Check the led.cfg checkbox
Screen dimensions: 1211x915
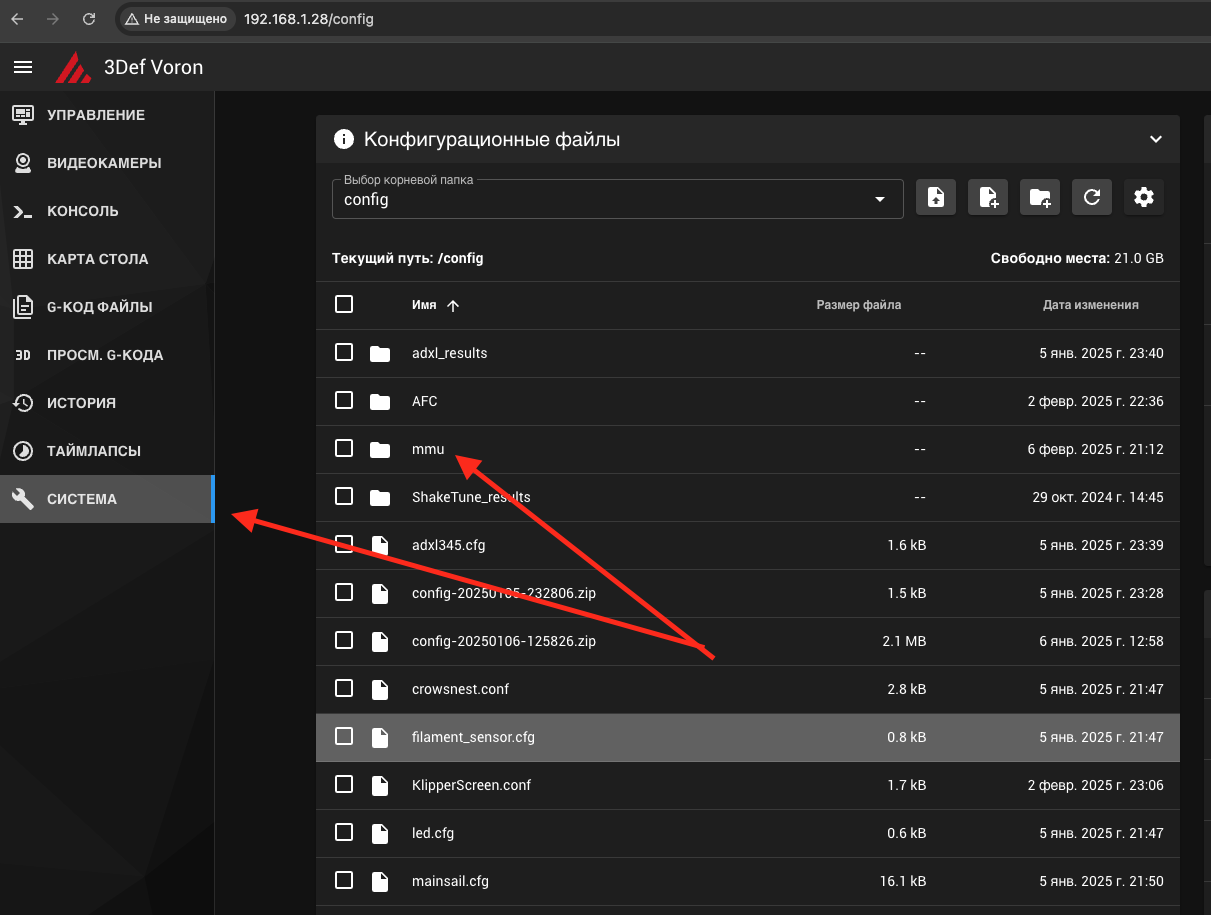(x=344, y=832)
